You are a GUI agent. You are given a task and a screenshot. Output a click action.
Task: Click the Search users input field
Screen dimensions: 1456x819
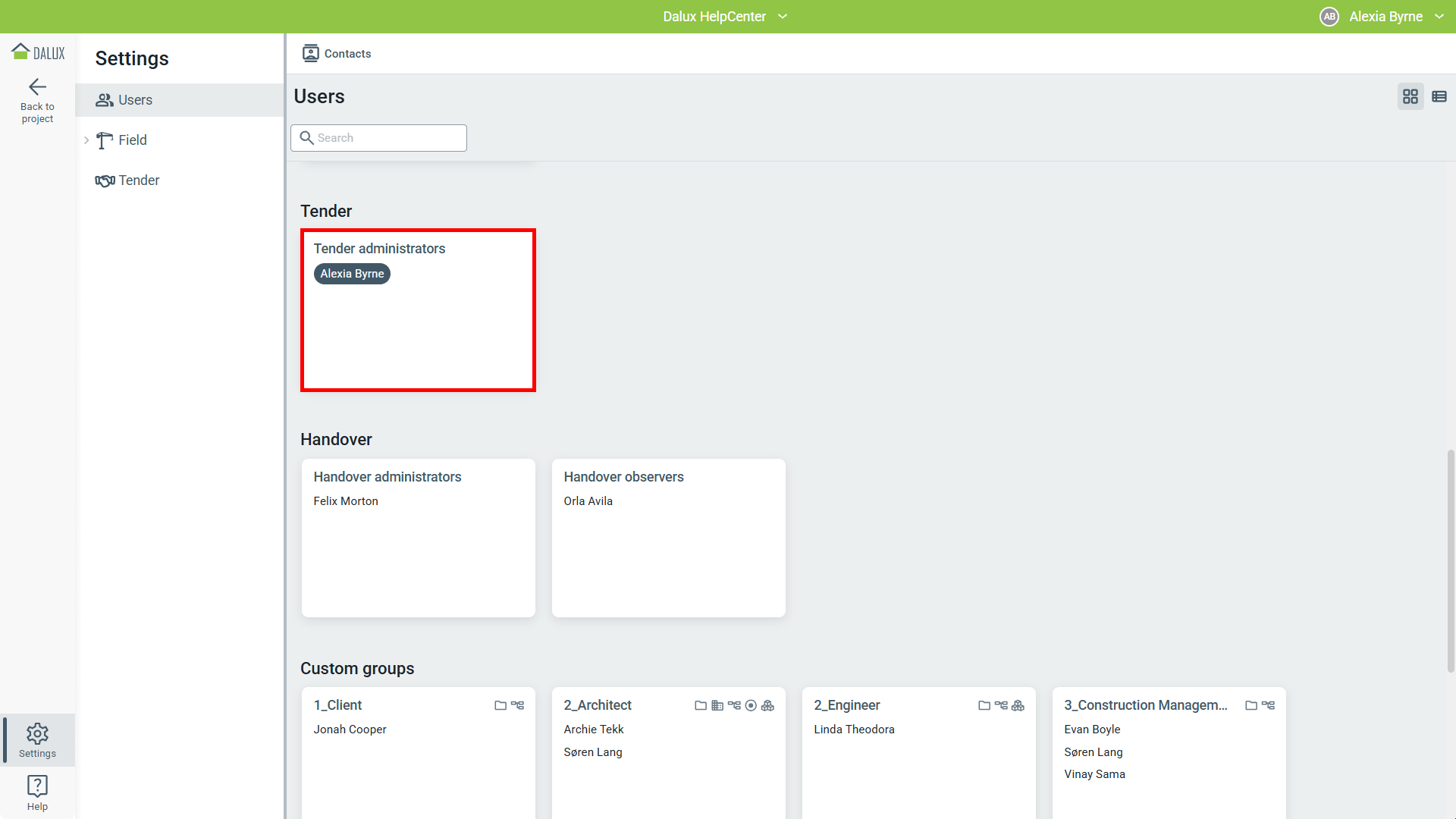click(387, 138)
